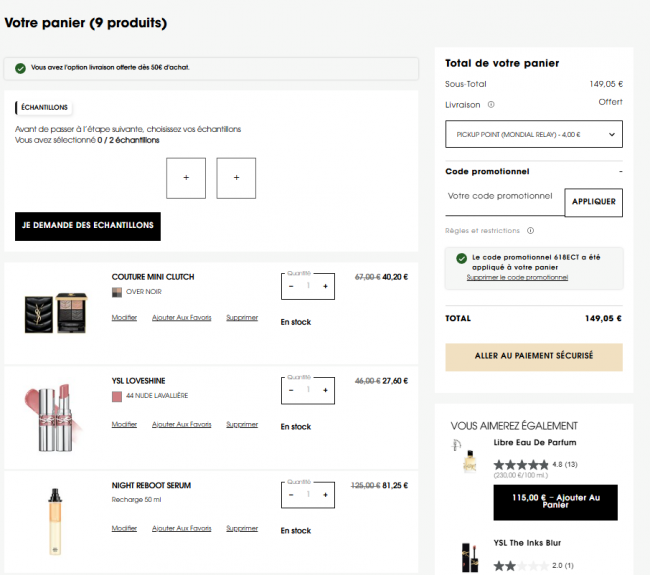Click the 44 Nude Lavallière shade swatch
Image resolution: width=650 pixels, height=575 pixels.
116,397
